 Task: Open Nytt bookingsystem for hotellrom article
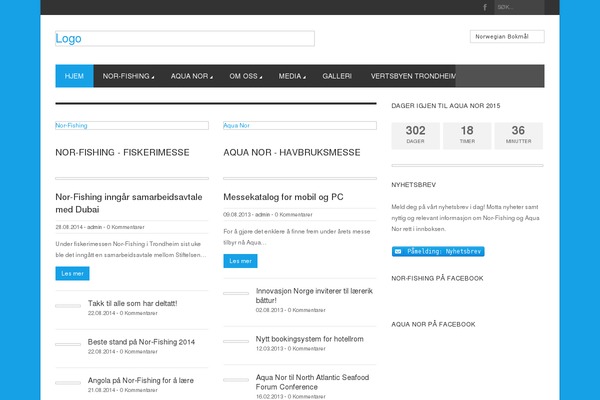coord(310,339)
